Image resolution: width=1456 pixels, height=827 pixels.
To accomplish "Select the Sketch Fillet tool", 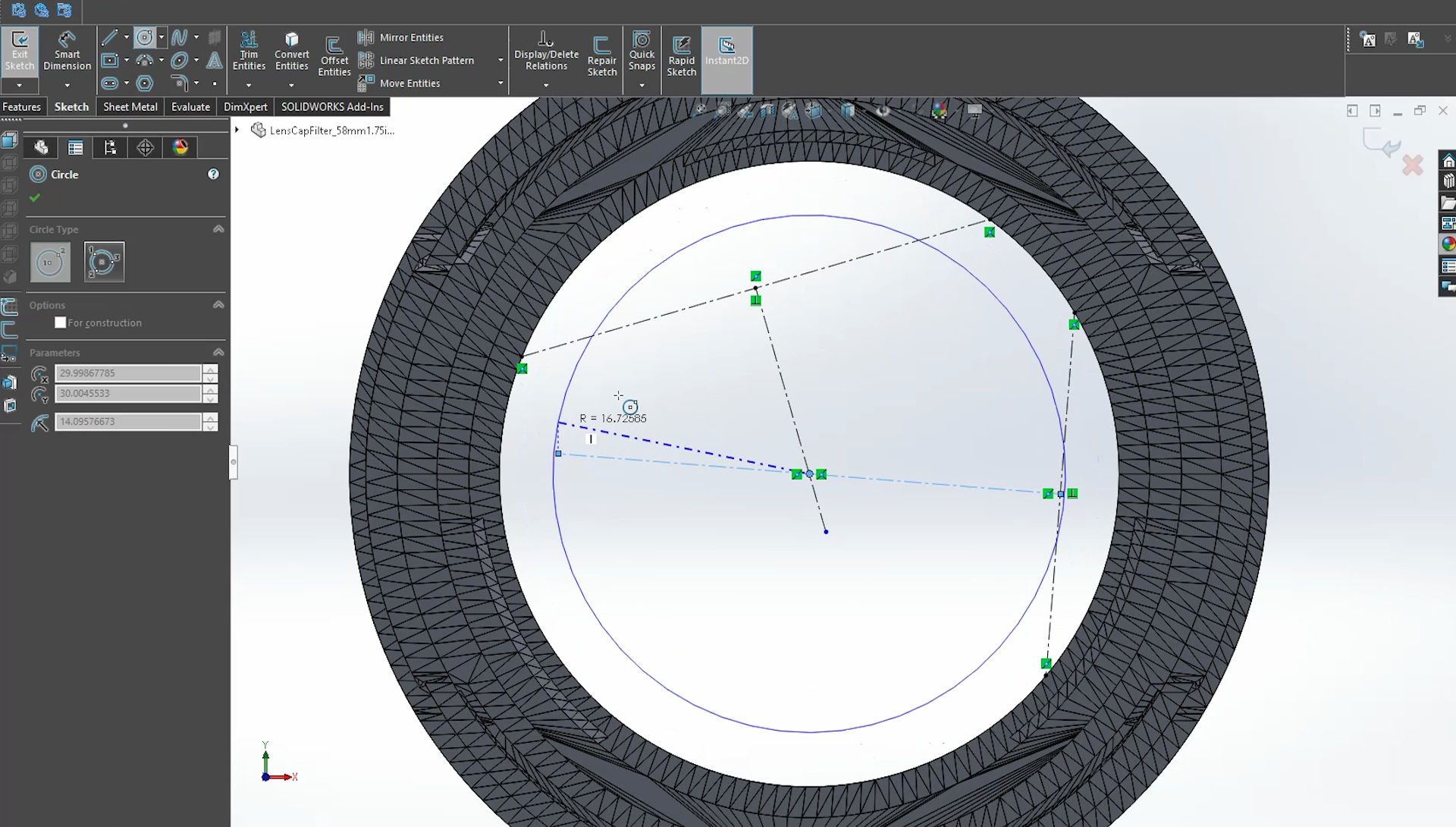I will coord(179,83).
